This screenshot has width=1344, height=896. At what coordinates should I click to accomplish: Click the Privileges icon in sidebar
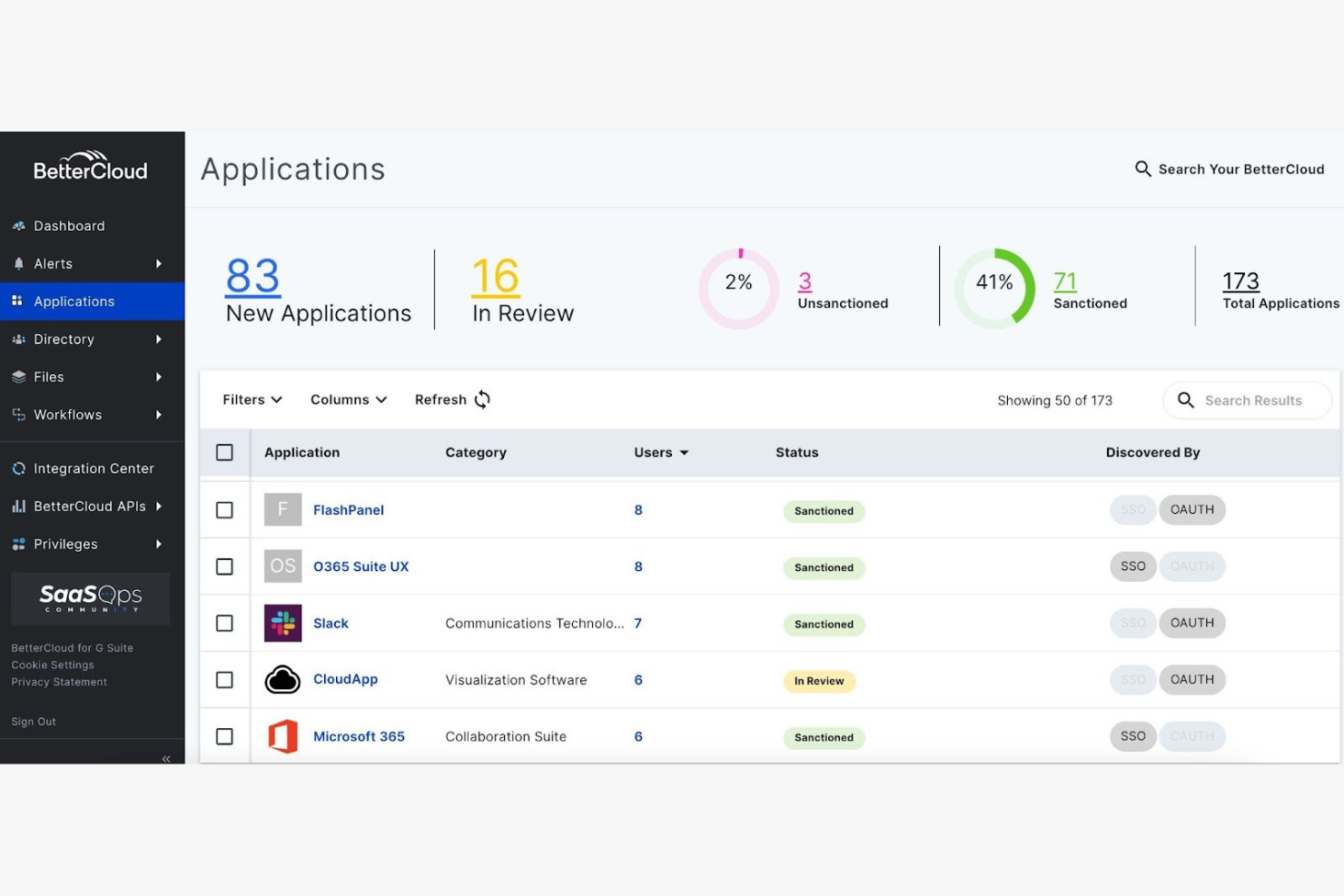point(18,544)
